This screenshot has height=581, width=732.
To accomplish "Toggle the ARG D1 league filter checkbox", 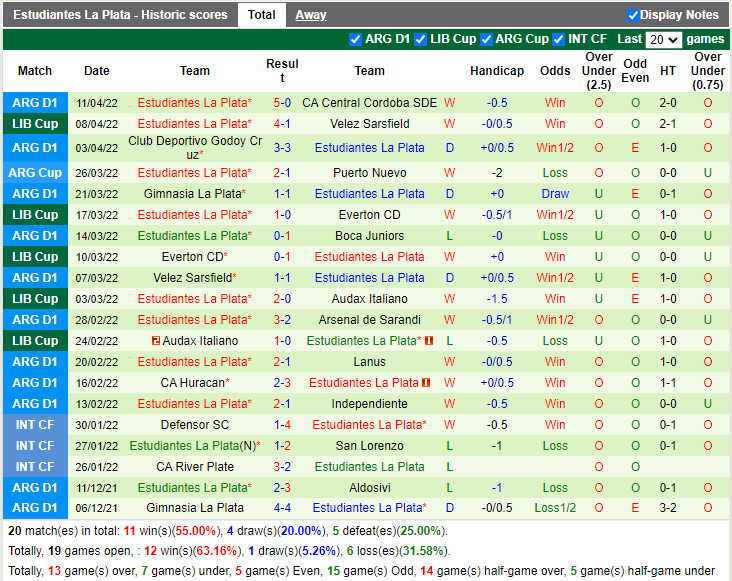I will click(355, 39).
